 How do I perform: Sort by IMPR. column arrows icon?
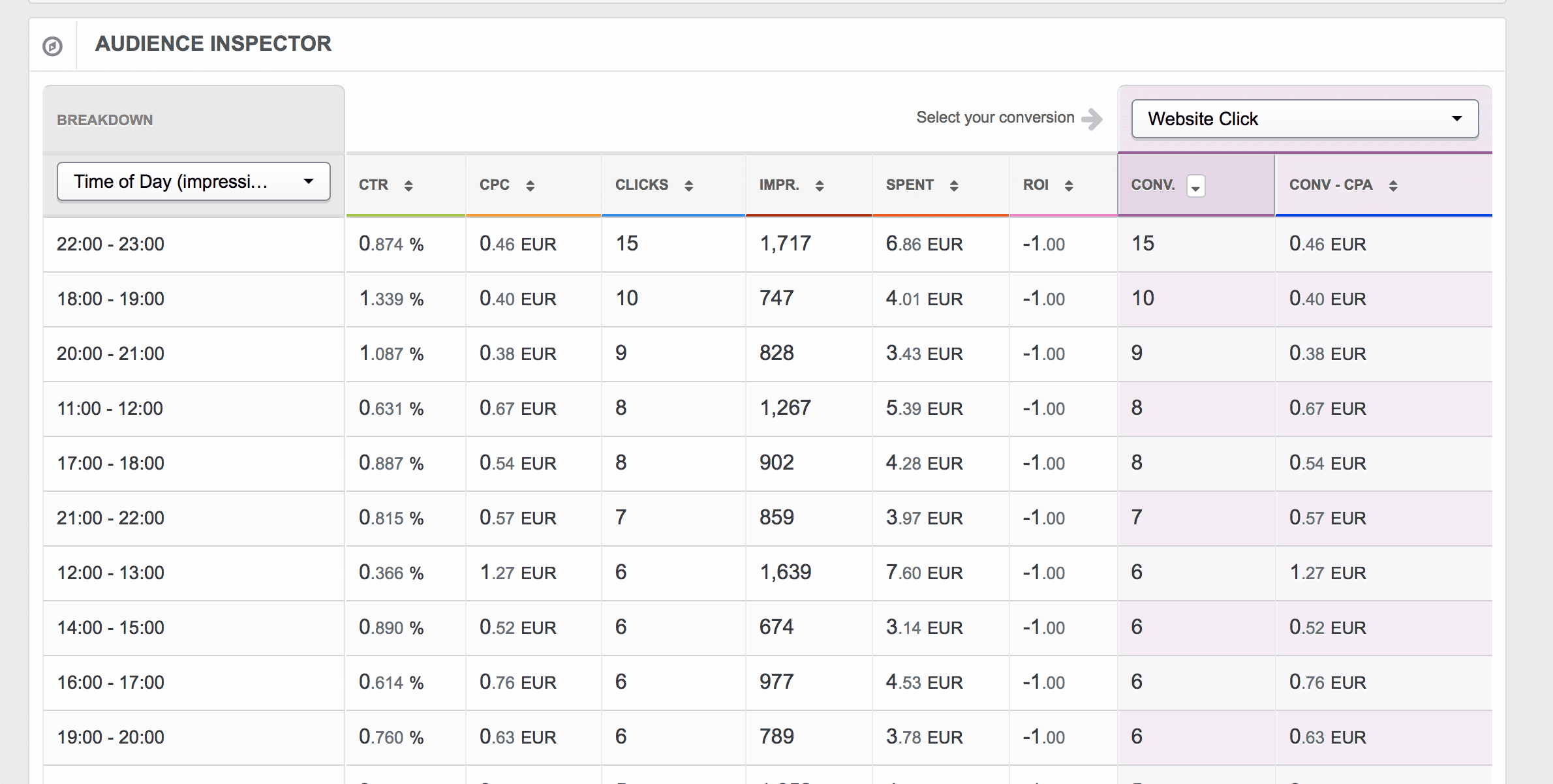coord(820,186)
